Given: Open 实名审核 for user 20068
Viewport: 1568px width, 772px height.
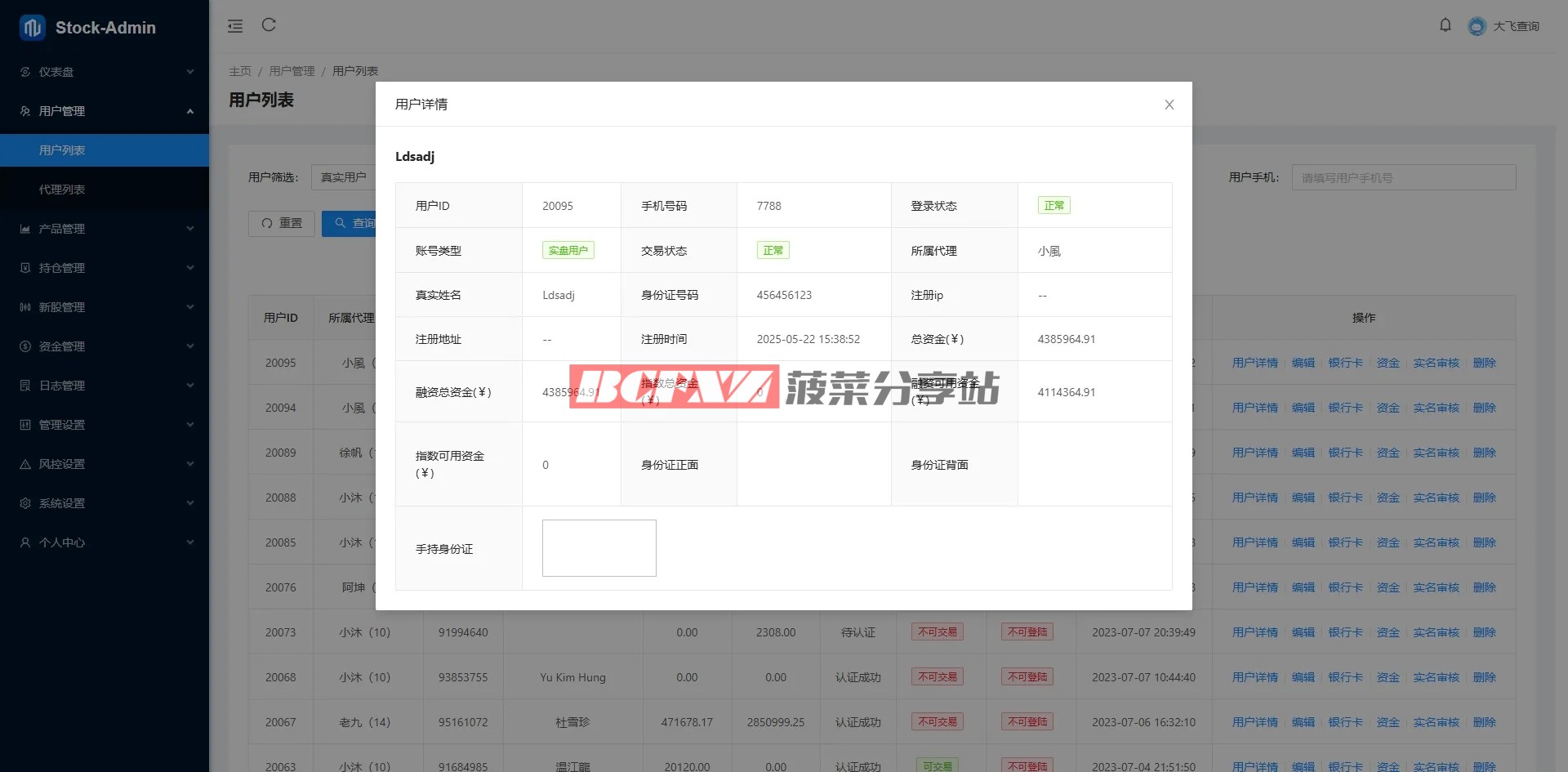Looking at the screenshot, I should pos(1436,677).
